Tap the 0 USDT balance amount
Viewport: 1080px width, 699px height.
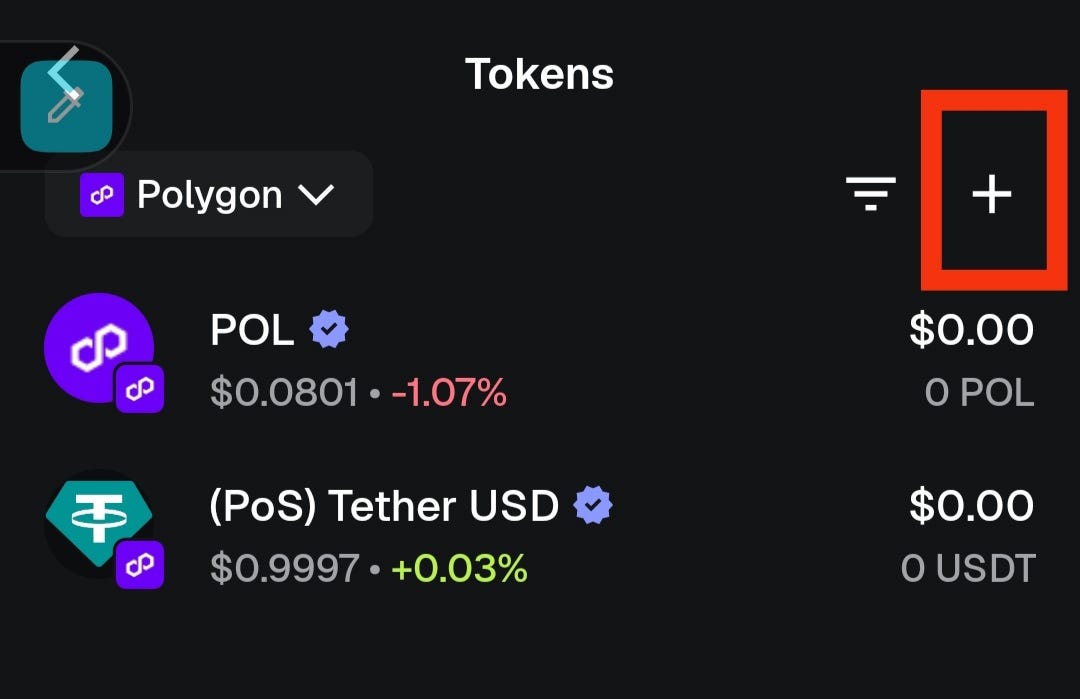point(968,569)
